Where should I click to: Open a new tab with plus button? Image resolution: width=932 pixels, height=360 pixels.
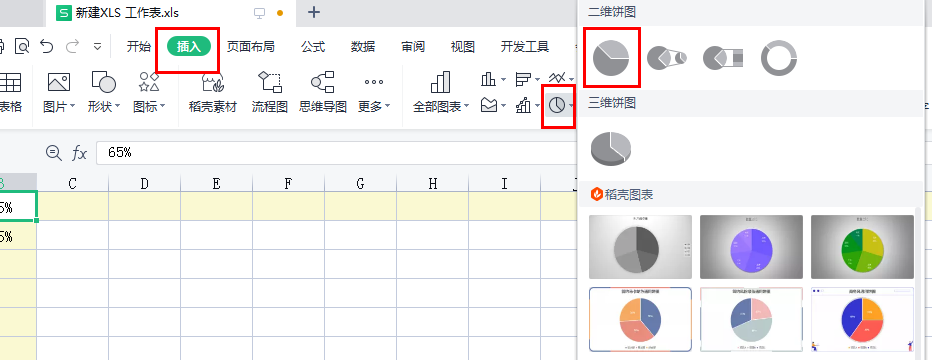pos(314,12)
